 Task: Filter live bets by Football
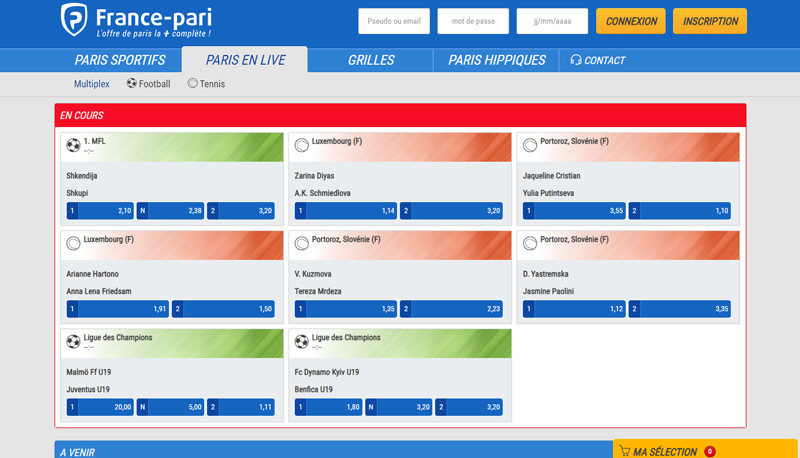click(148, 84)
